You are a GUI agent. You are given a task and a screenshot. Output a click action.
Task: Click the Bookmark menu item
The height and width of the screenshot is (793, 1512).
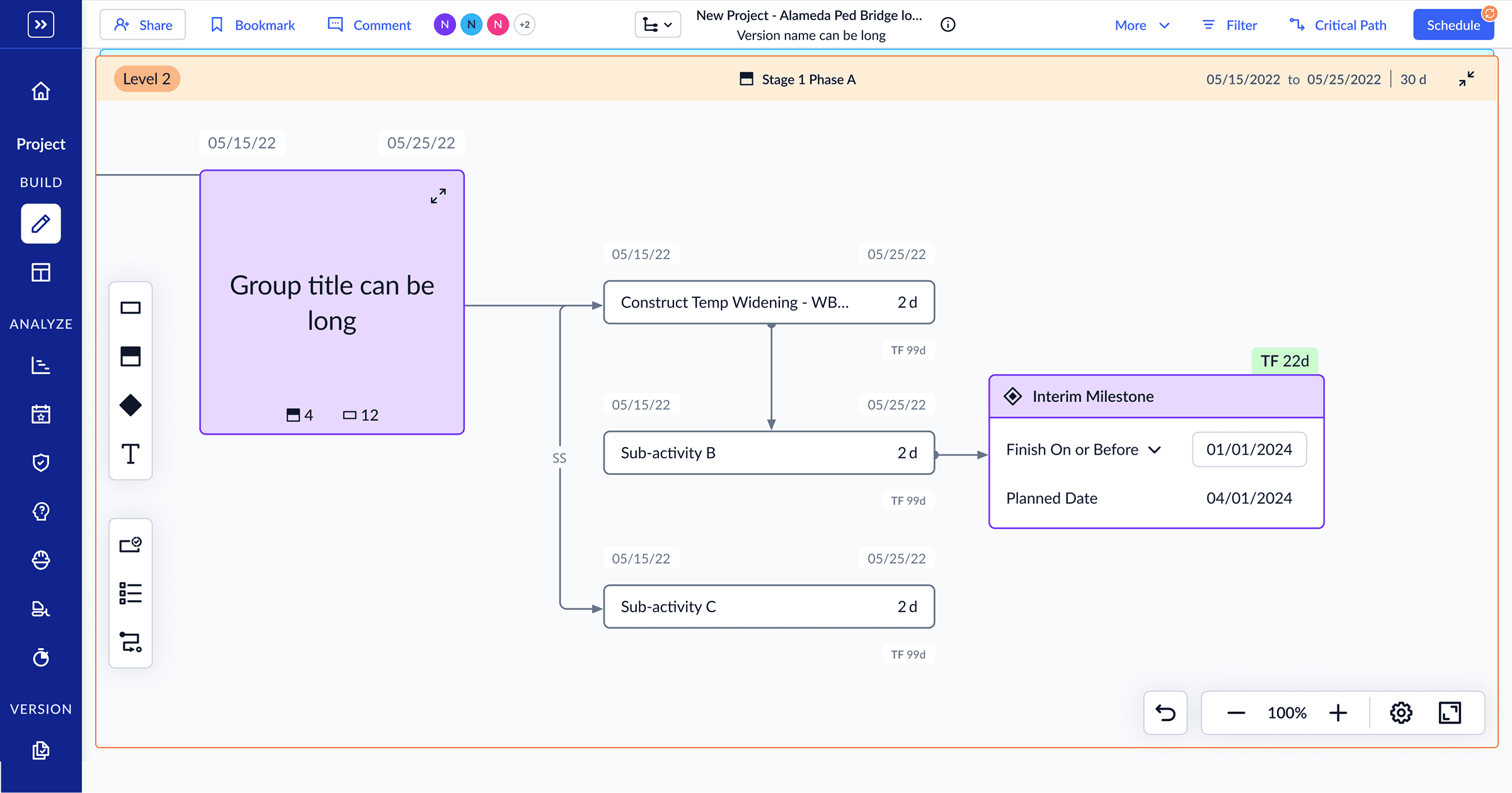tap(253, 25)
